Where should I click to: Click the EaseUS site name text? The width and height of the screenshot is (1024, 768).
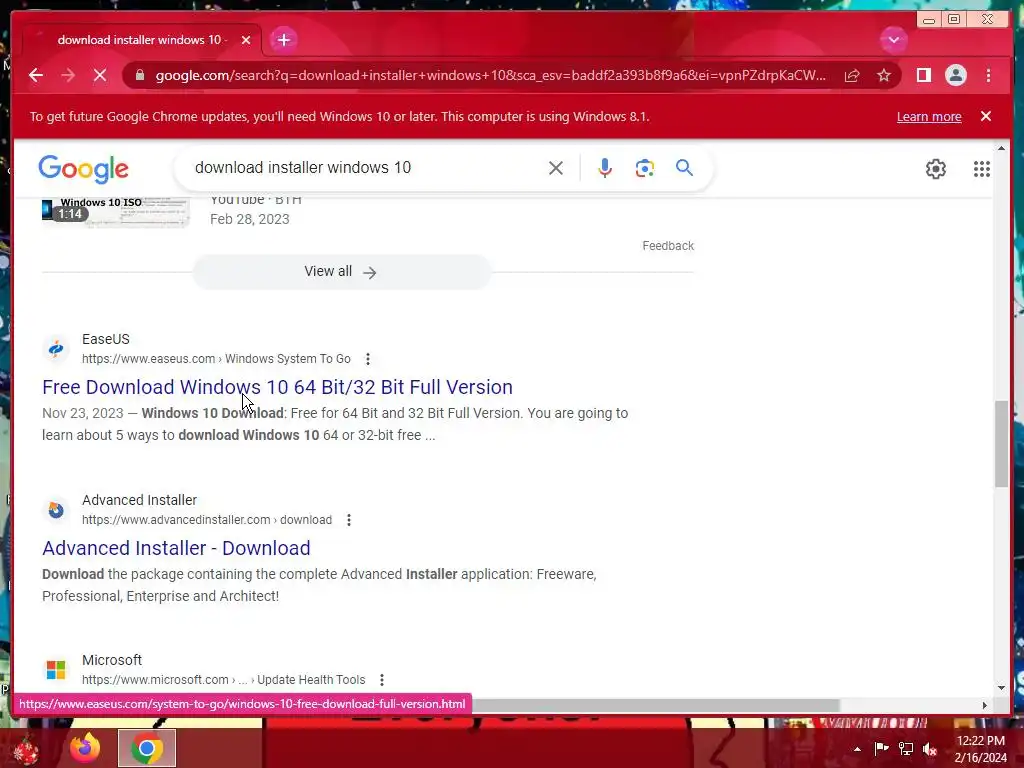(106, 339)
